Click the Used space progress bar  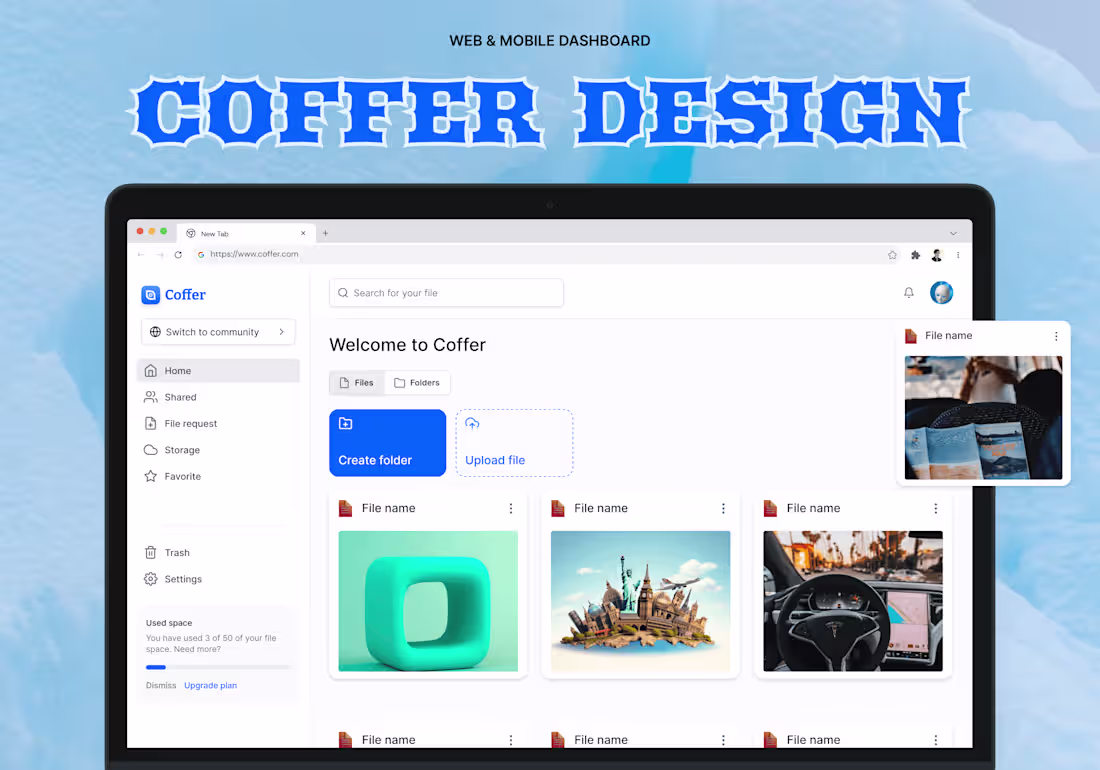pos(218,666)
